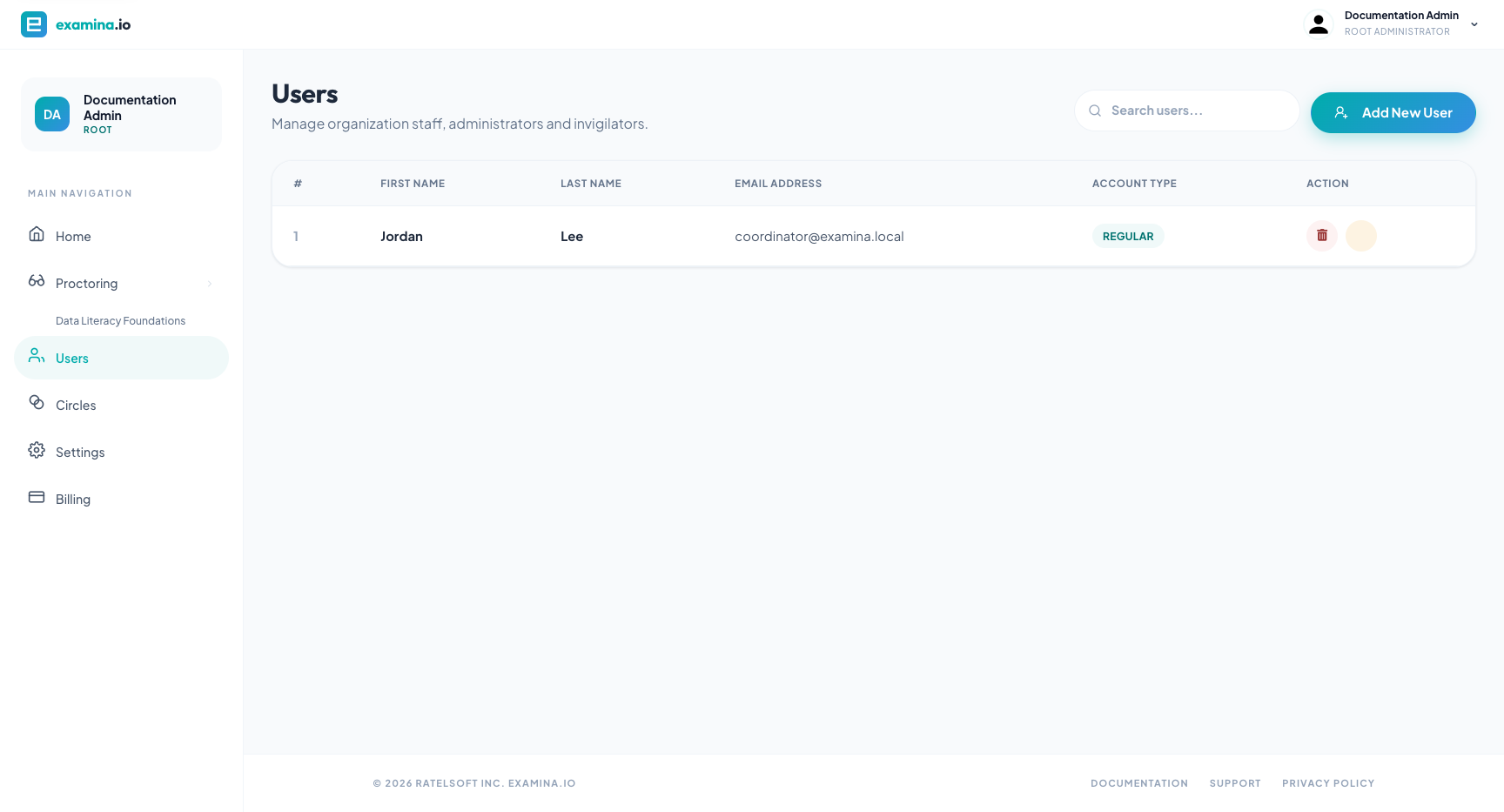Click the blank cream circular action button
The image size is (1504, 812).
(x=1361, y=236)
